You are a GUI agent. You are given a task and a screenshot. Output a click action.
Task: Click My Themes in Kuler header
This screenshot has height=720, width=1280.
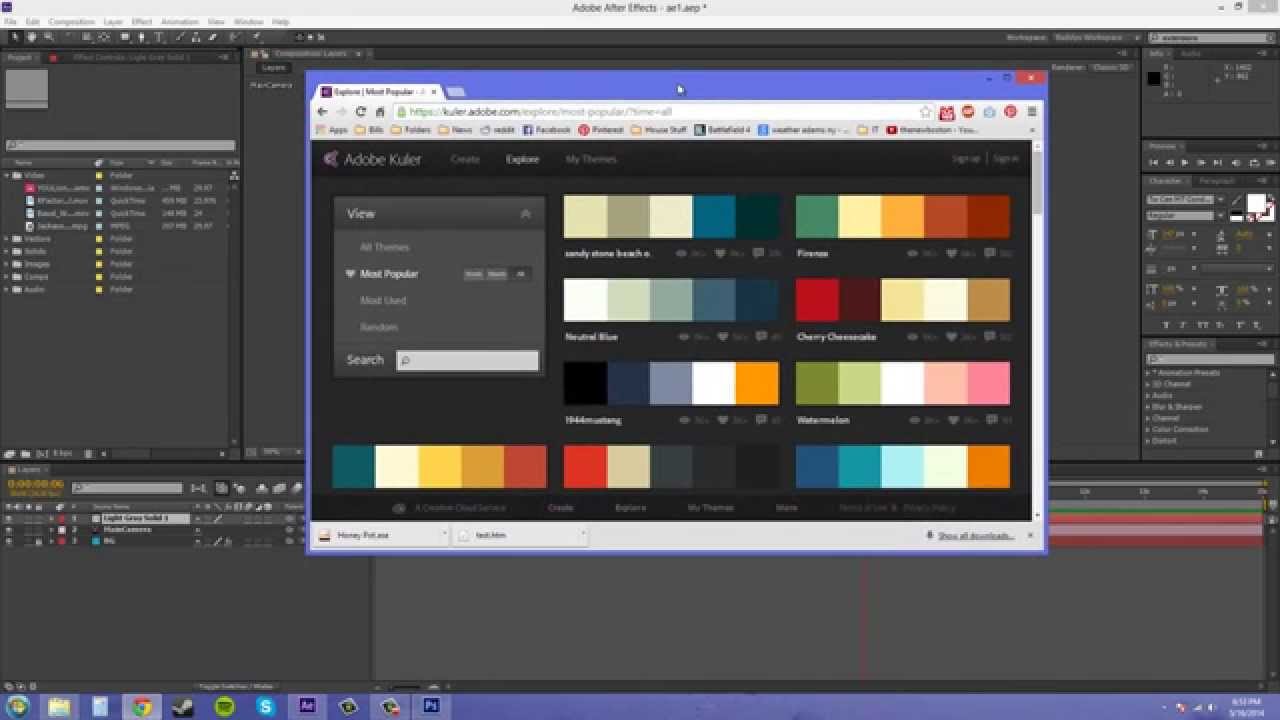[x=591, y=159]
